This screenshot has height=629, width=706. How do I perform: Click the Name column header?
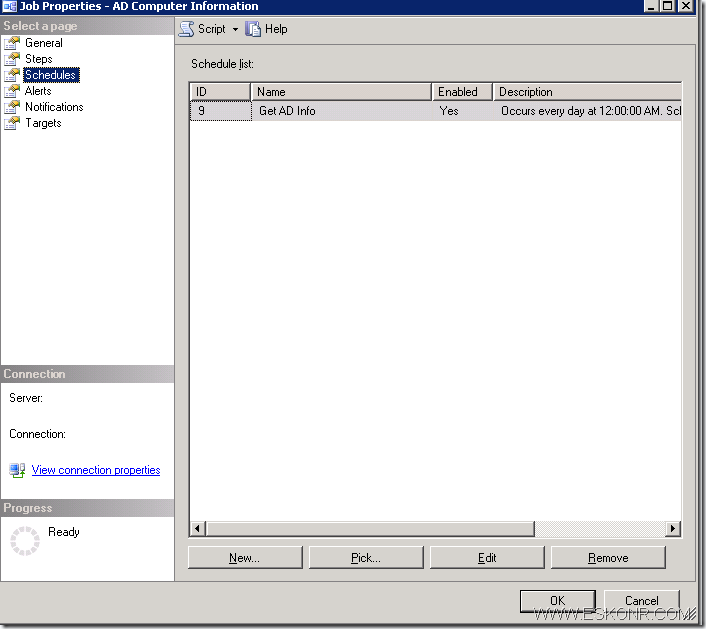pos(340,92)
